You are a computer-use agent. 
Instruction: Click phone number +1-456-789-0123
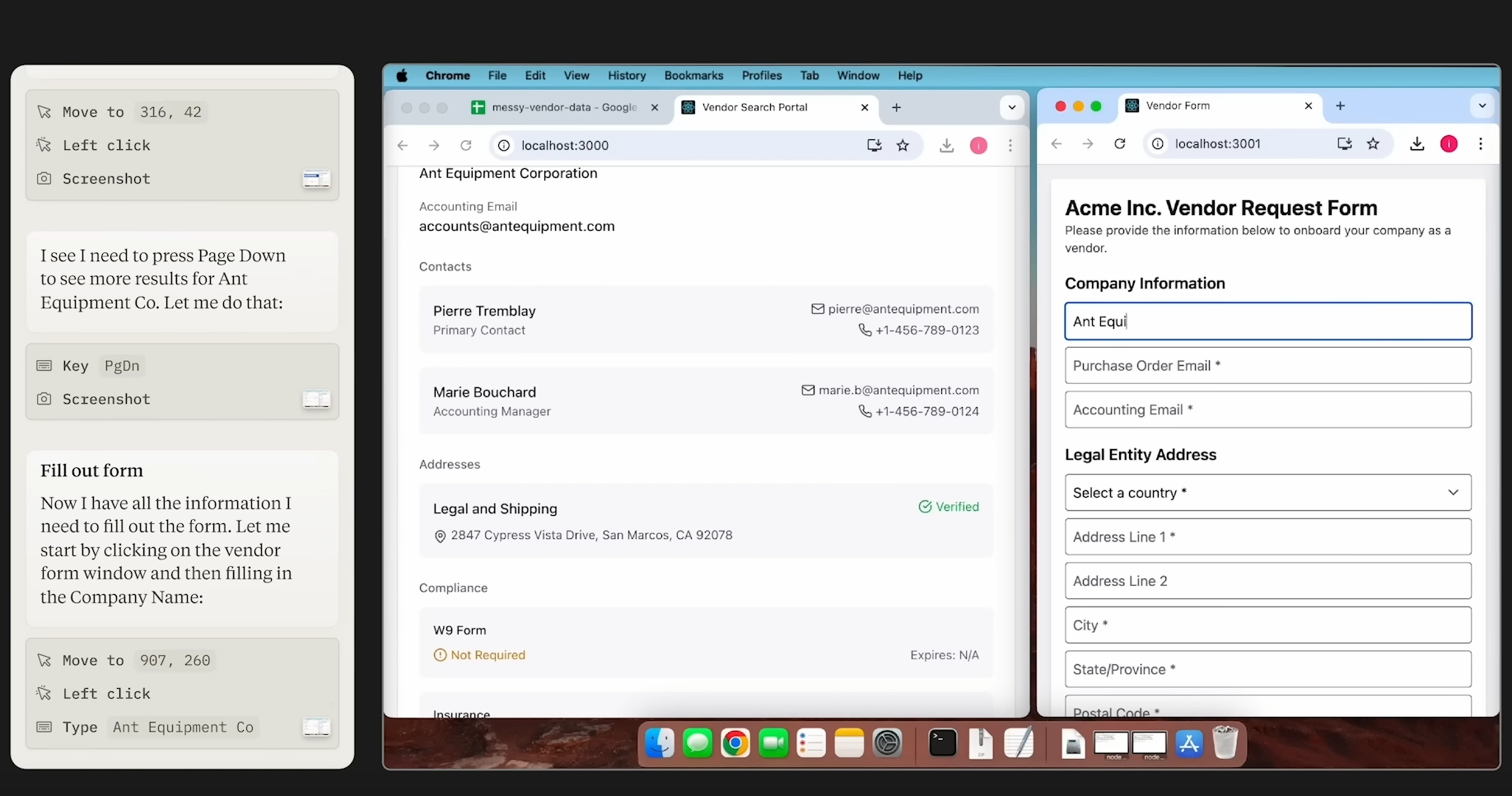pos(927,330)
